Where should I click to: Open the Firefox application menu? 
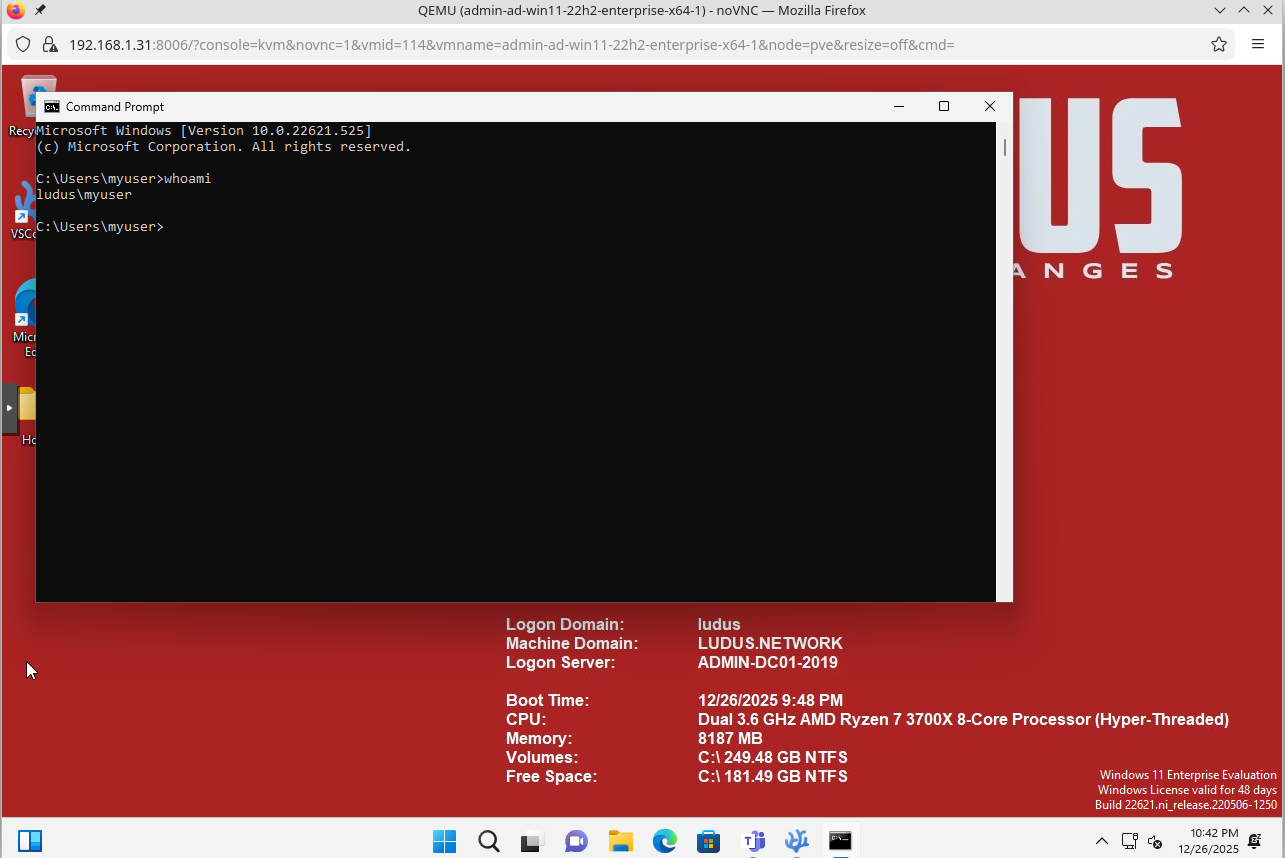(x=1258, y=44)
